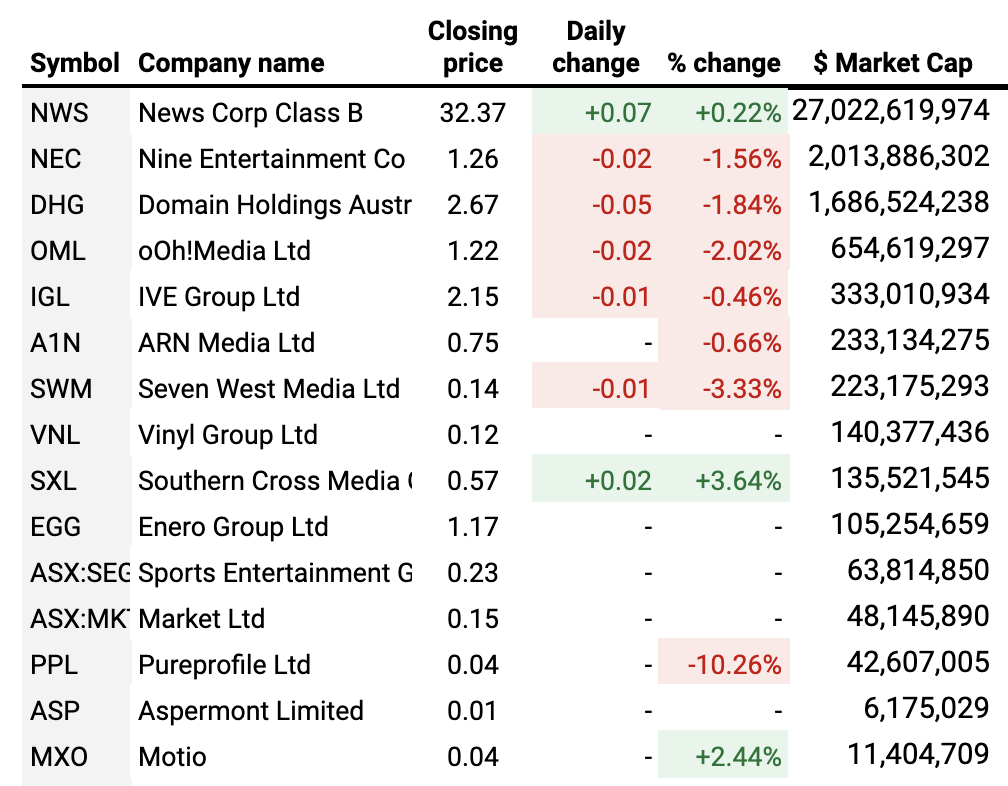Click the Daily change column header
Image resolution: width=1008 pixels, height=786 pixels.
(595, 47)
